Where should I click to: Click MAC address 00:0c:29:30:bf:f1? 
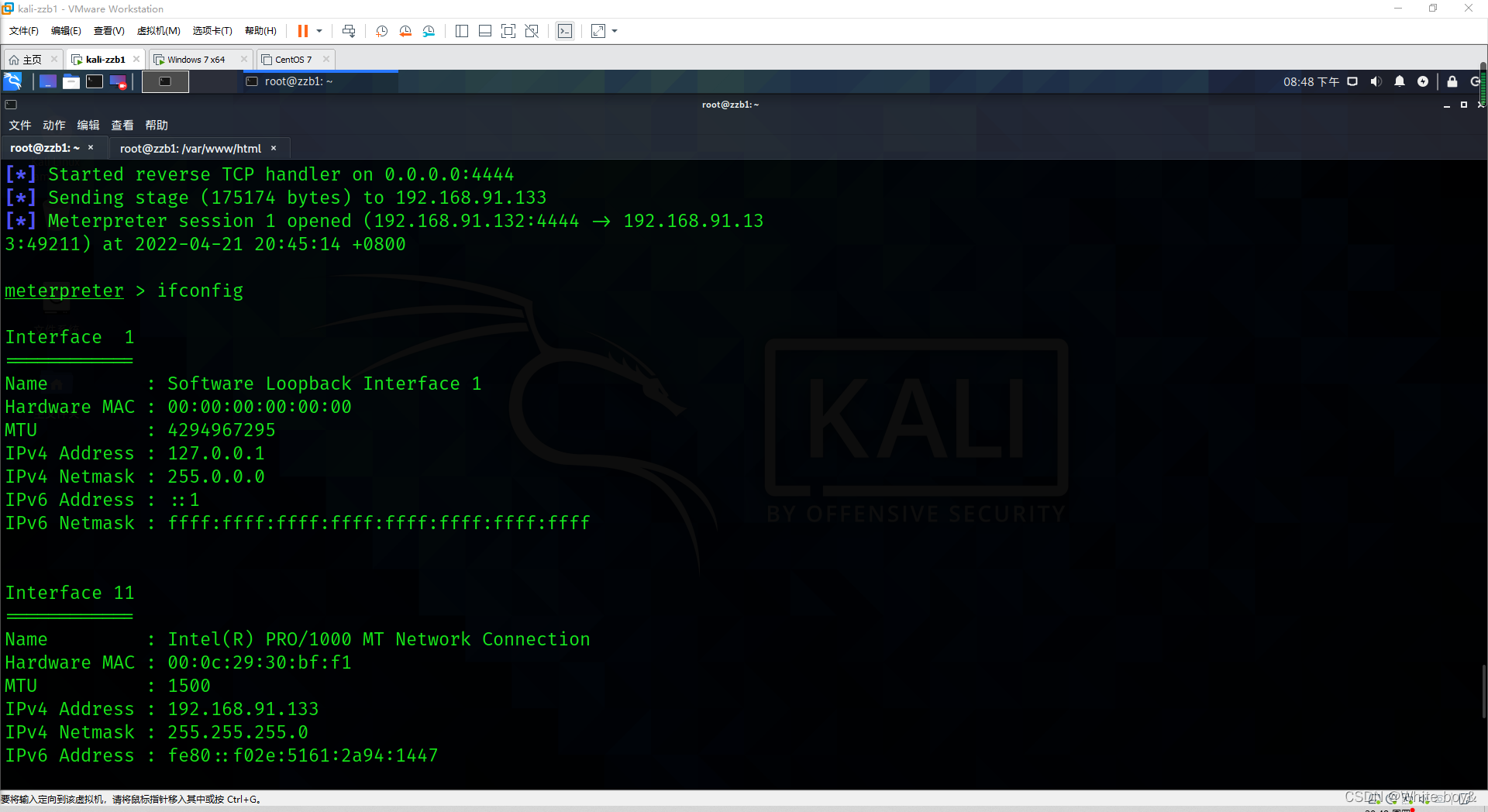click(260, 662)
